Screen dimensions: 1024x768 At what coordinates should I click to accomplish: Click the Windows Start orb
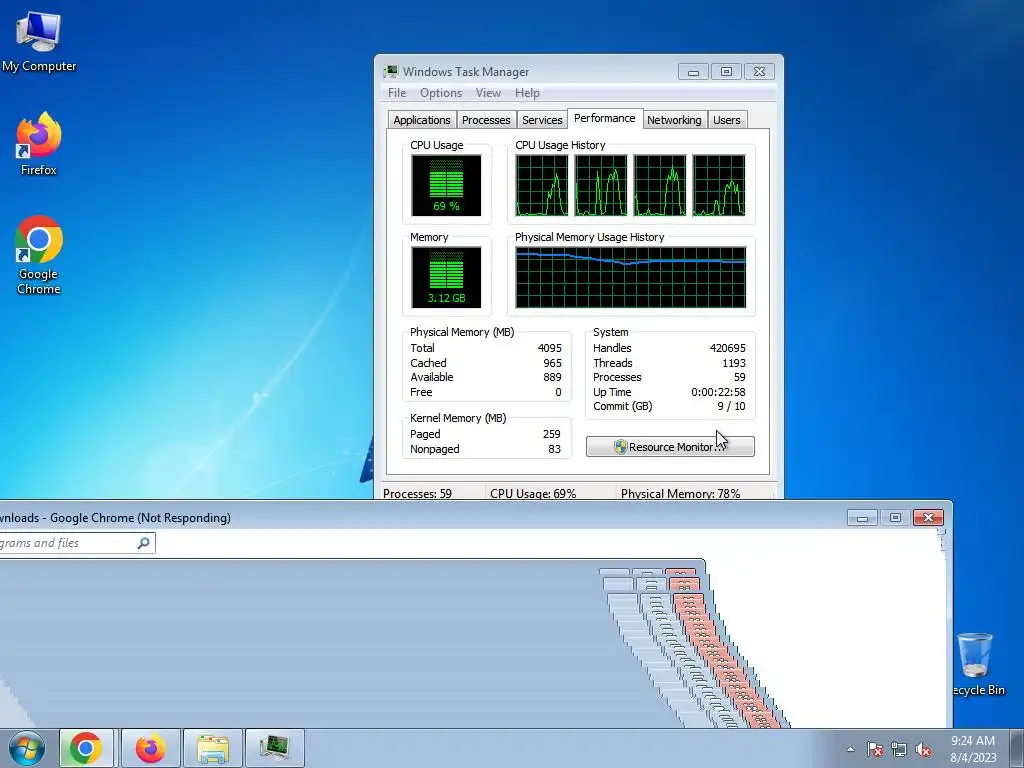26,748
